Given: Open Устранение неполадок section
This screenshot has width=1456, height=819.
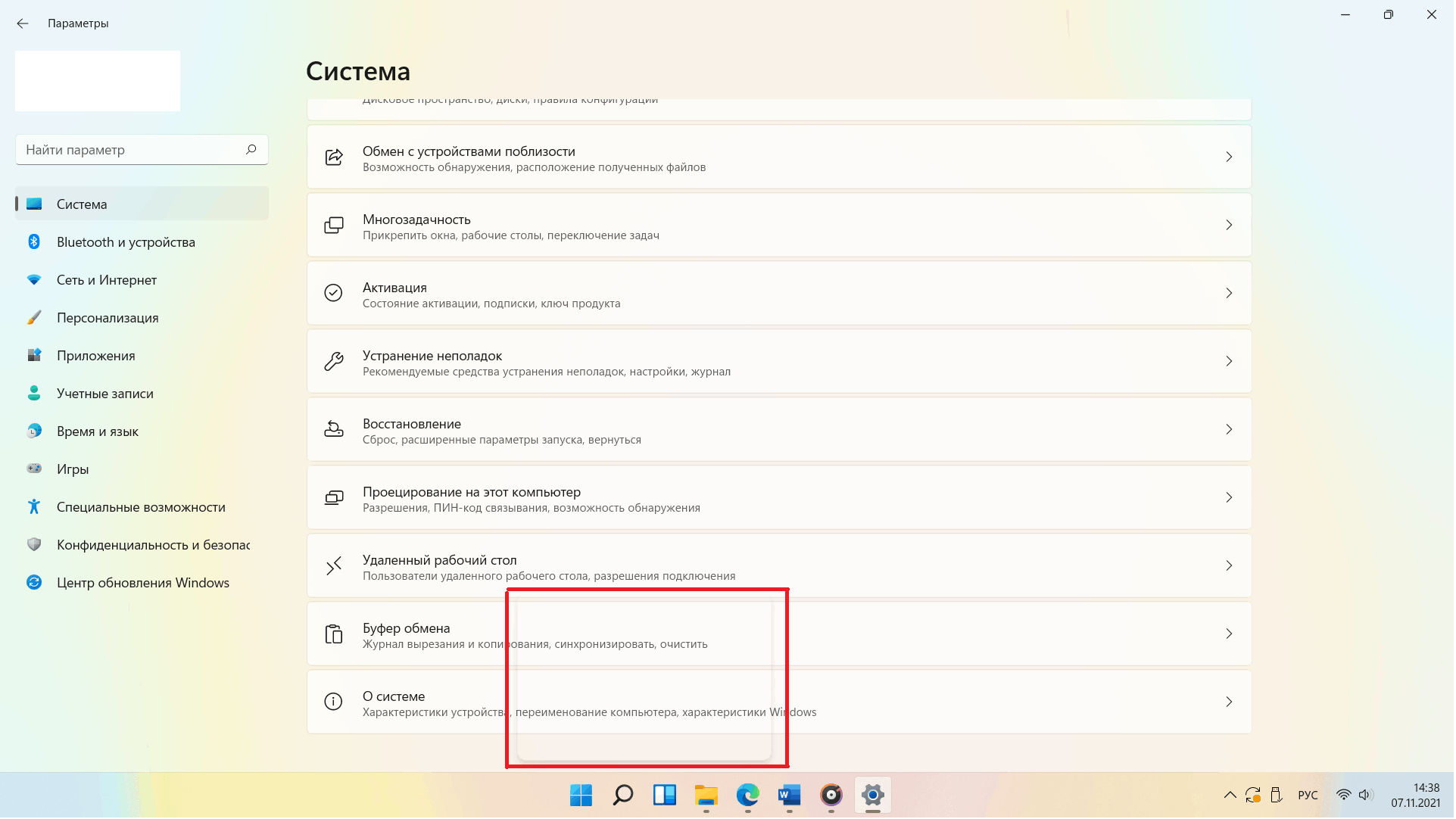Looking at the screenshot, I should (x=779, y=362).
